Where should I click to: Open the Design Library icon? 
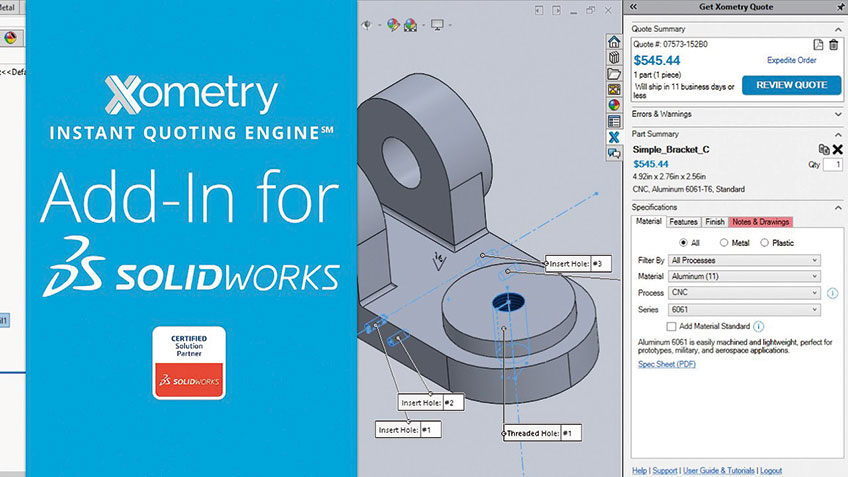coord(615,57)
